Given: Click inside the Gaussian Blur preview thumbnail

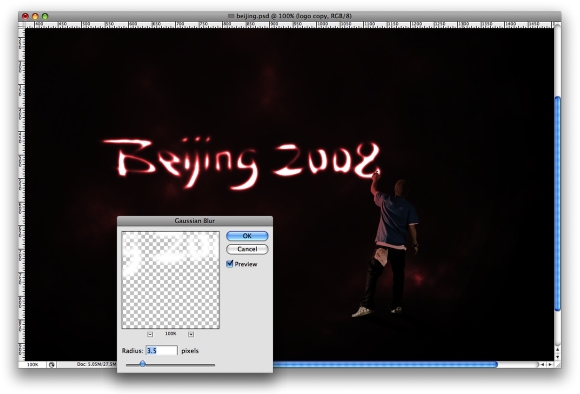Looking at the screenshot, I should tap(171, 280).
